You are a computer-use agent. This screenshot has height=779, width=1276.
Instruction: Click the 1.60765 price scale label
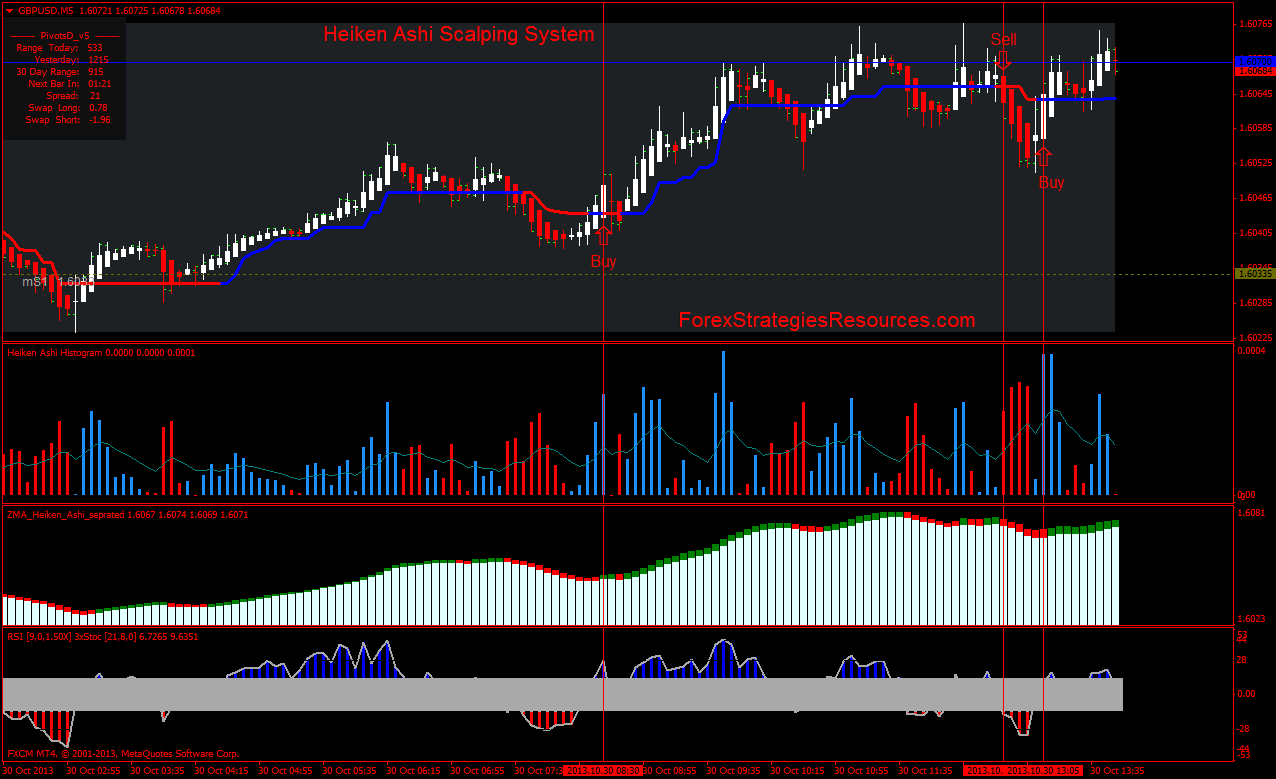click(x=1254, y=24)
